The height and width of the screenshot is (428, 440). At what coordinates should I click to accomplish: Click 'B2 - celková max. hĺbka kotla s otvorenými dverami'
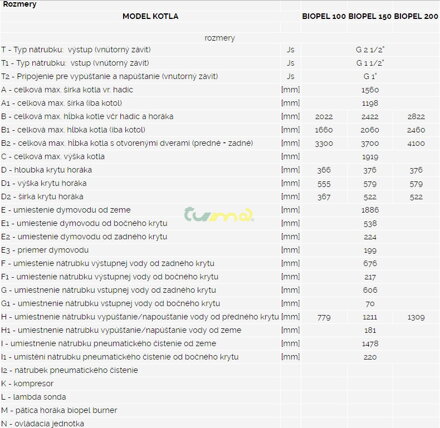(127, 143)
